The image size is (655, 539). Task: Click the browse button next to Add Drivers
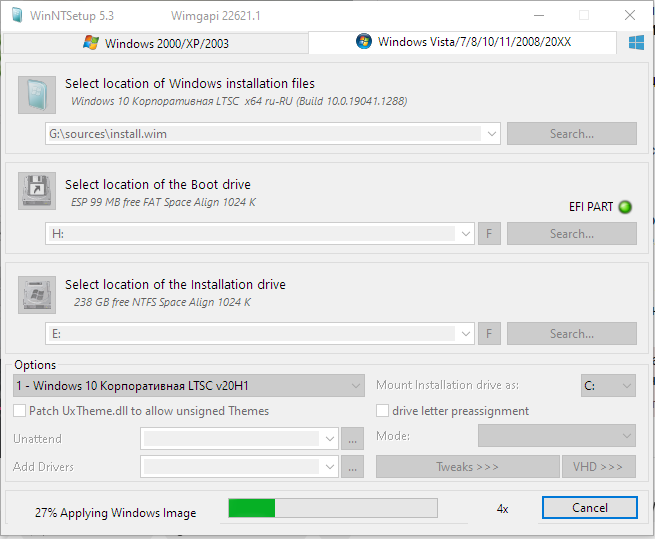353,467
